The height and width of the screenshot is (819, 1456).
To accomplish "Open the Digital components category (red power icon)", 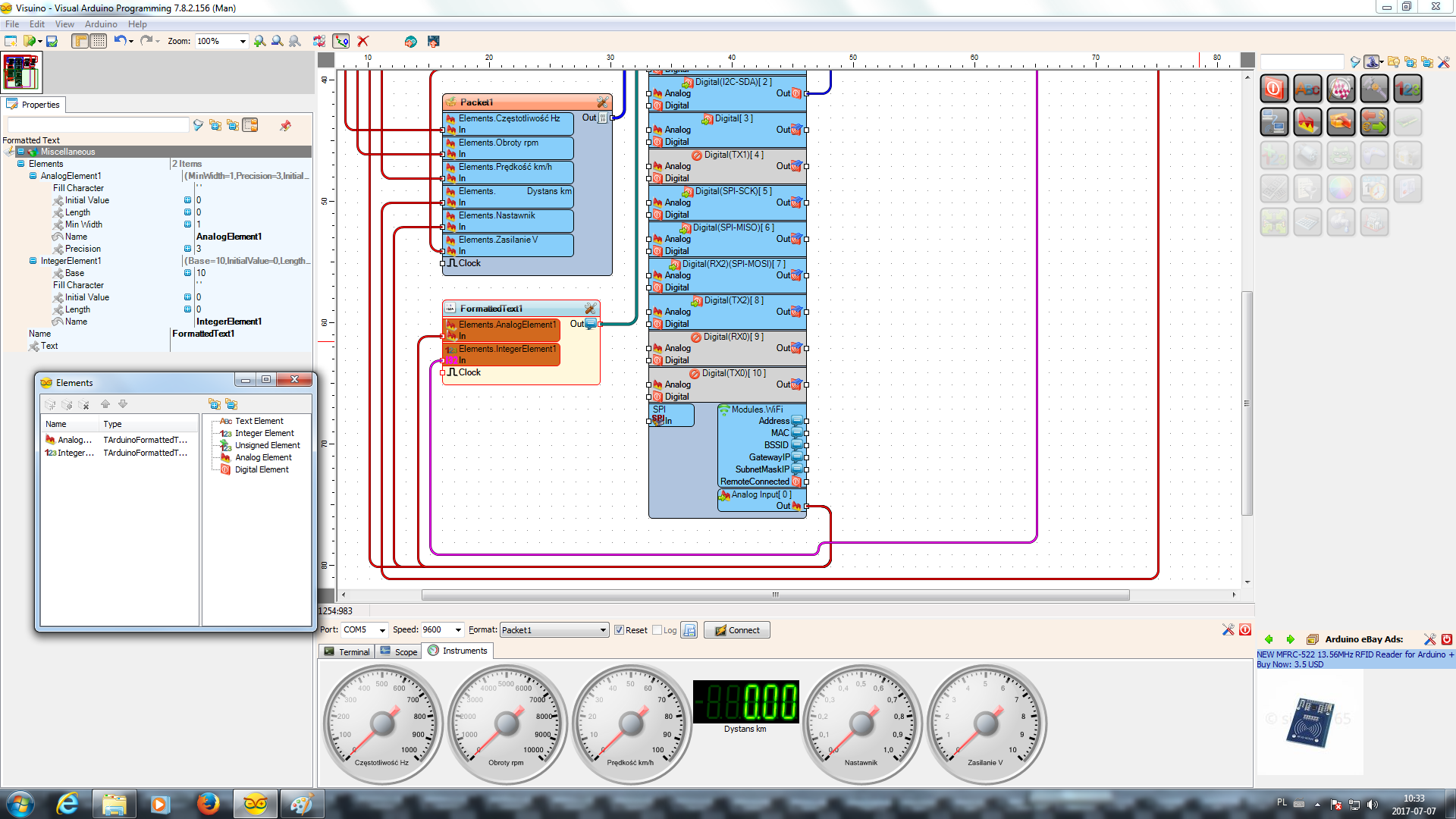I will coord(1274,89).
